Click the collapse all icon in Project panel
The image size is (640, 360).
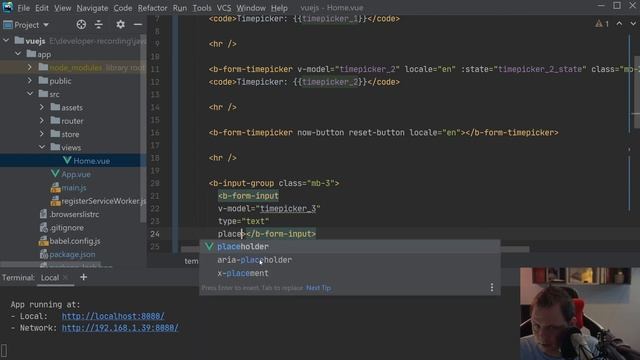(99, 24)
